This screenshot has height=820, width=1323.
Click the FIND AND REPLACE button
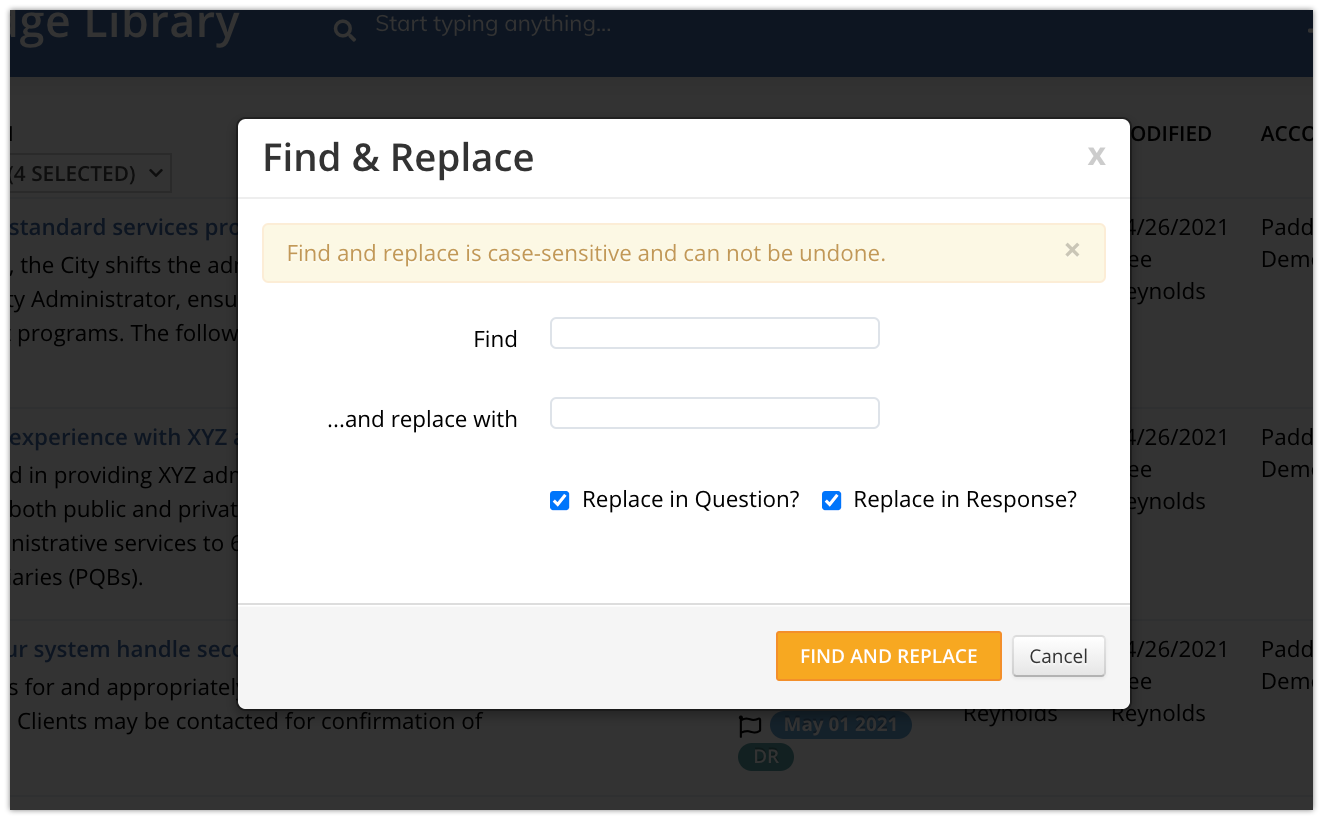889,656
